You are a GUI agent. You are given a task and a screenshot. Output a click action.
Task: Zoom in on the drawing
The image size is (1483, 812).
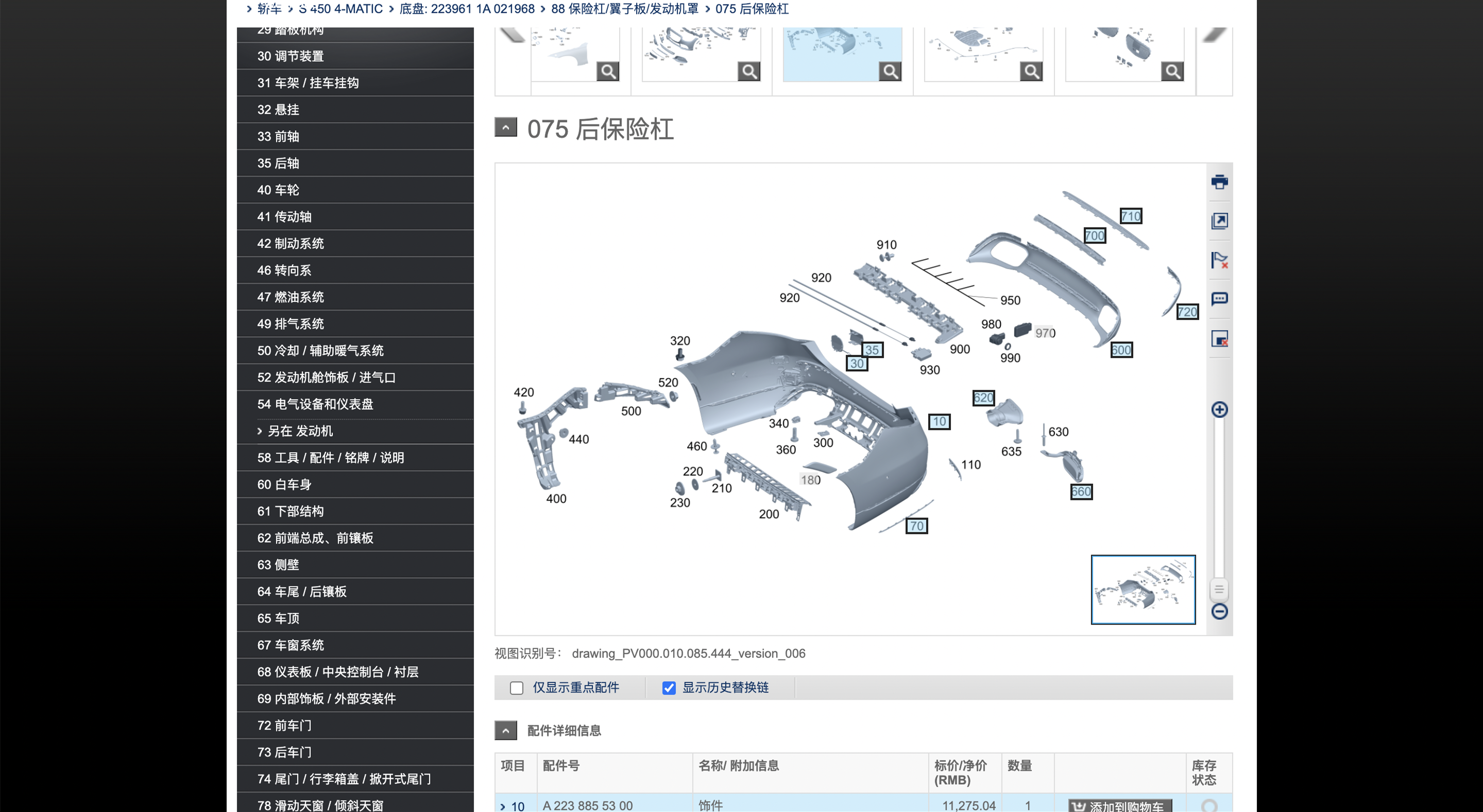pyautogui.click(x=1219, y=410)
